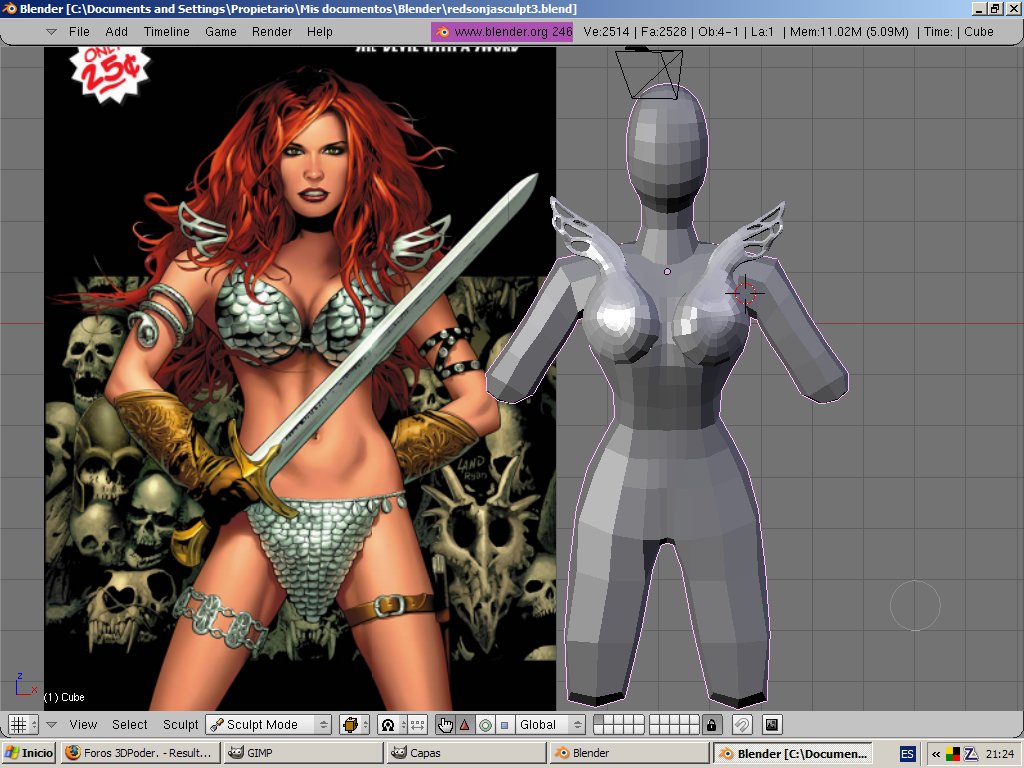Click the camera object above model head
1024x768 pixels.
649,73
